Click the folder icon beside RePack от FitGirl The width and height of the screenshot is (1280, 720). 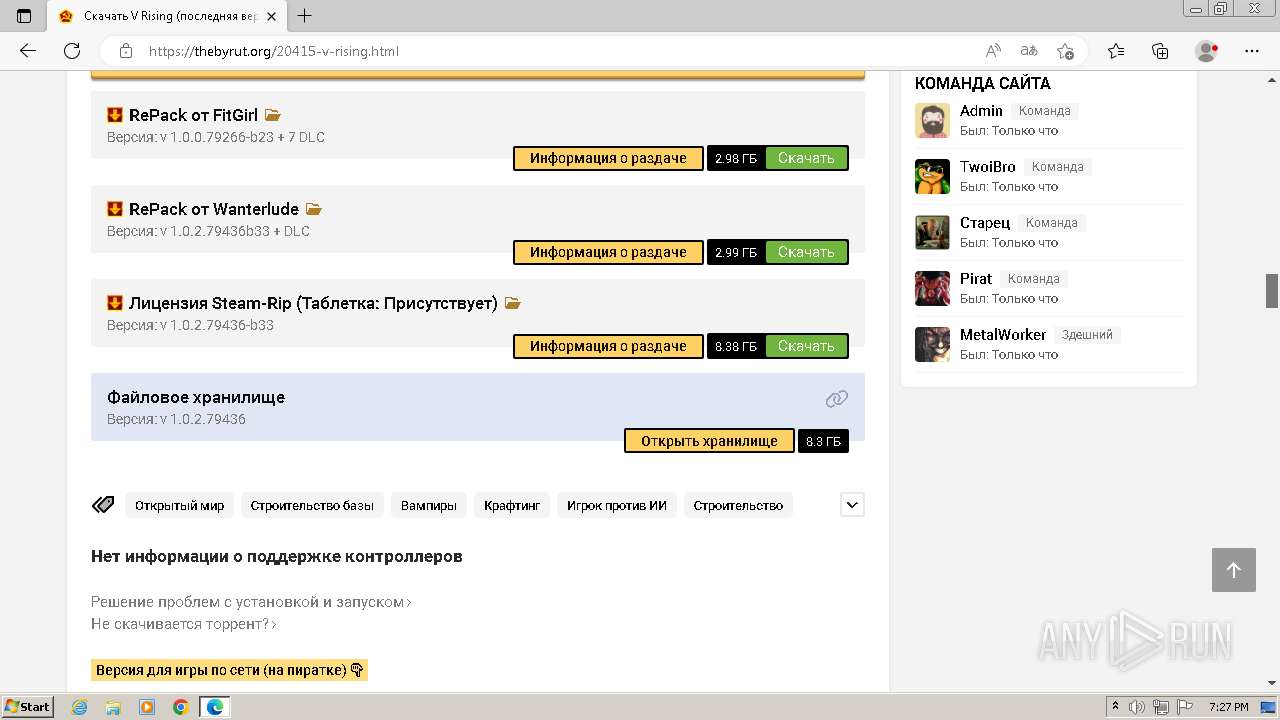pos(273,115)
